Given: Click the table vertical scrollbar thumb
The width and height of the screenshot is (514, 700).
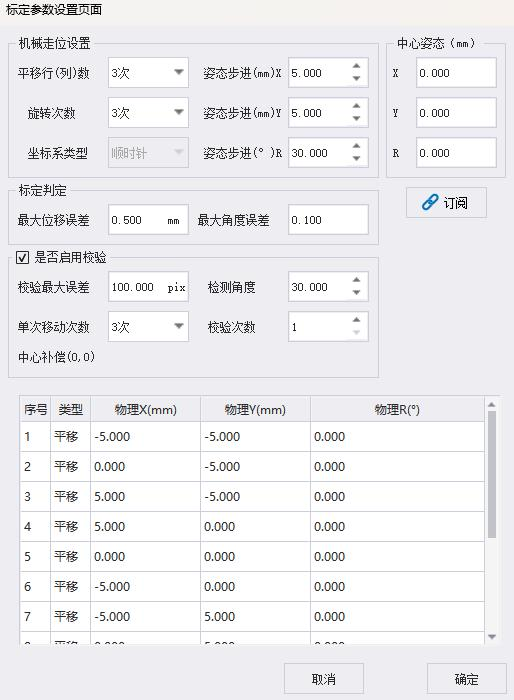Looking at the screenshot, I should pyautogui.click(x=492, y=475).
